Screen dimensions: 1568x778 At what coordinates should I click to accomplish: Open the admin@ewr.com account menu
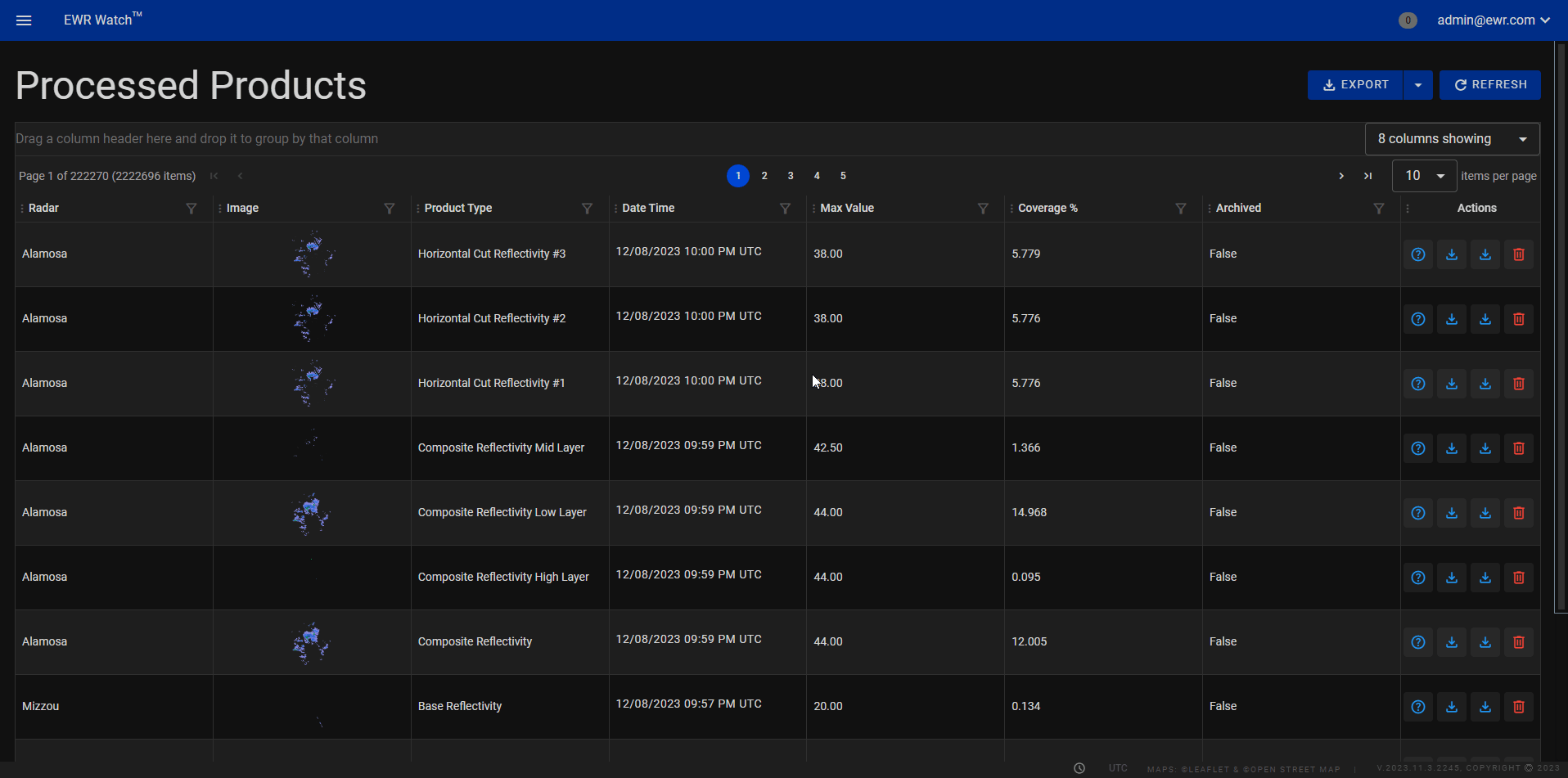coord(1494,20)
